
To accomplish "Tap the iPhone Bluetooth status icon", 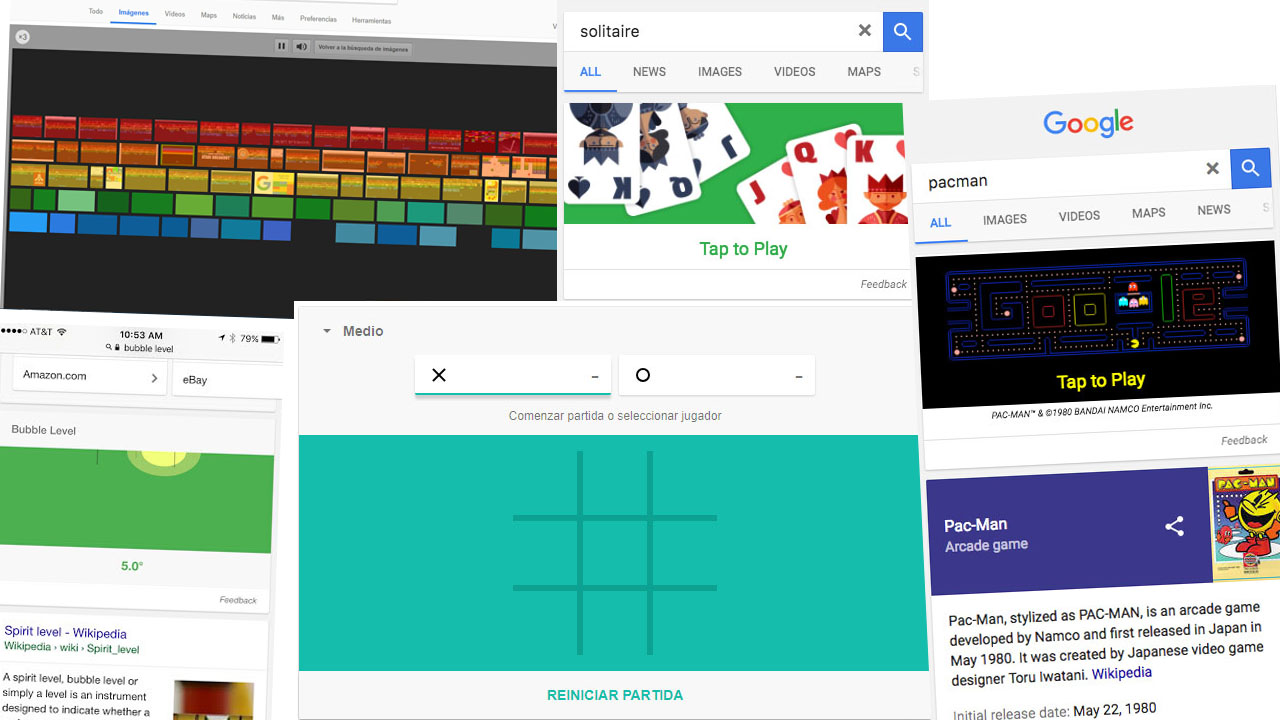I will pos(233,338).
